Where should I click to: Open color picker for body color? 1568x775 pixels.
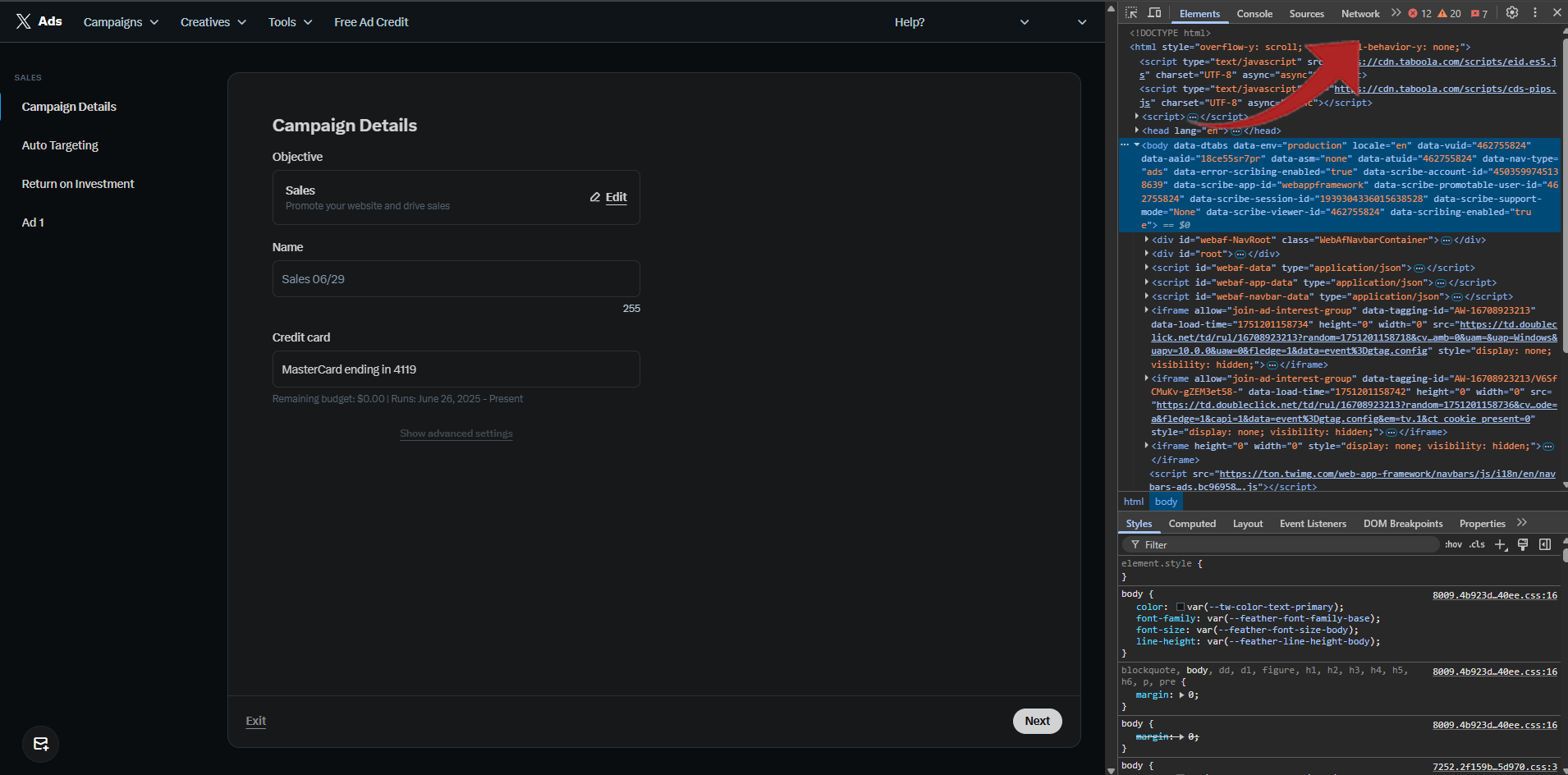[x=1181, y=608]
